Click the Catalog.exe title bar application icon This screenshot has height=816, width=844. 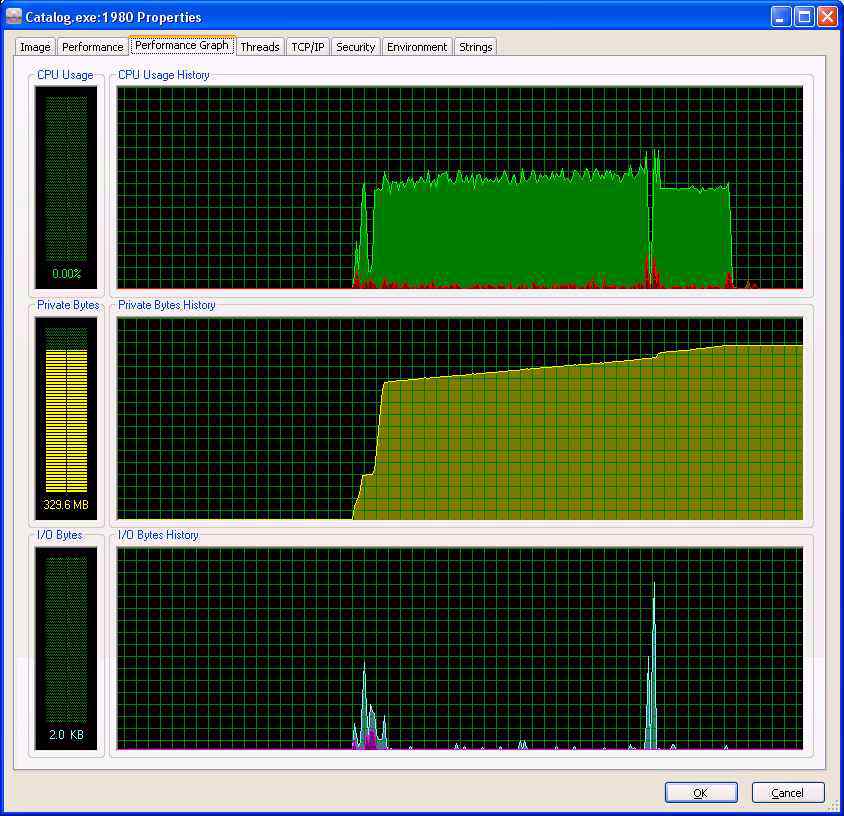[14, 17]
